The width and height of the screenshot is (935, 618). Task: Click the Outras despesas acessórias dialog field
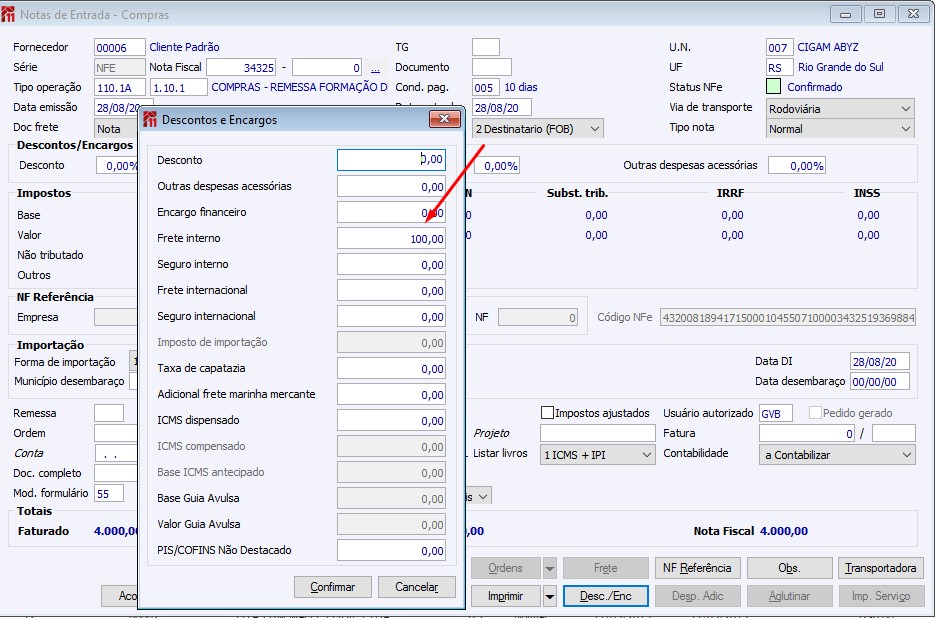click(x=391, y=187)
